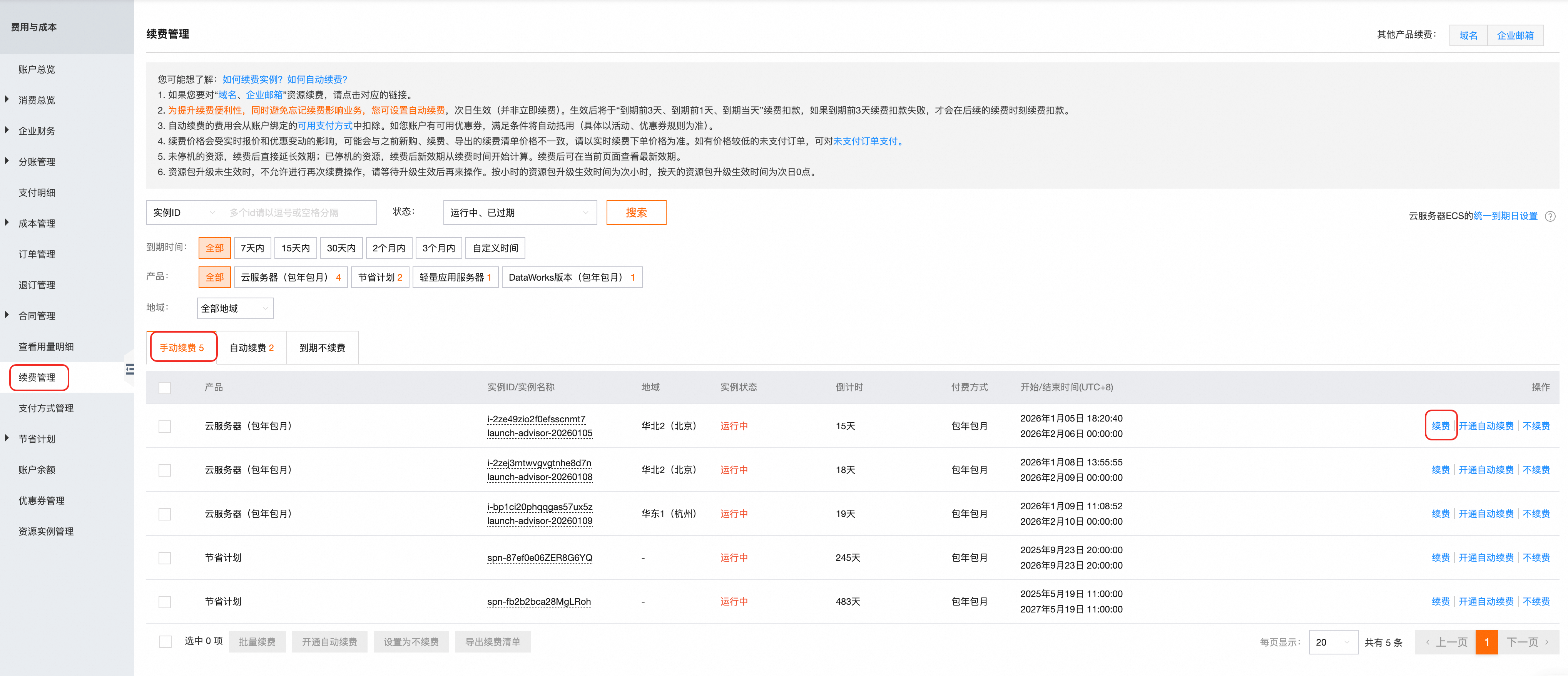
Task: Expand 节省计划 in the sidebar
Action: tap(7, 438)
